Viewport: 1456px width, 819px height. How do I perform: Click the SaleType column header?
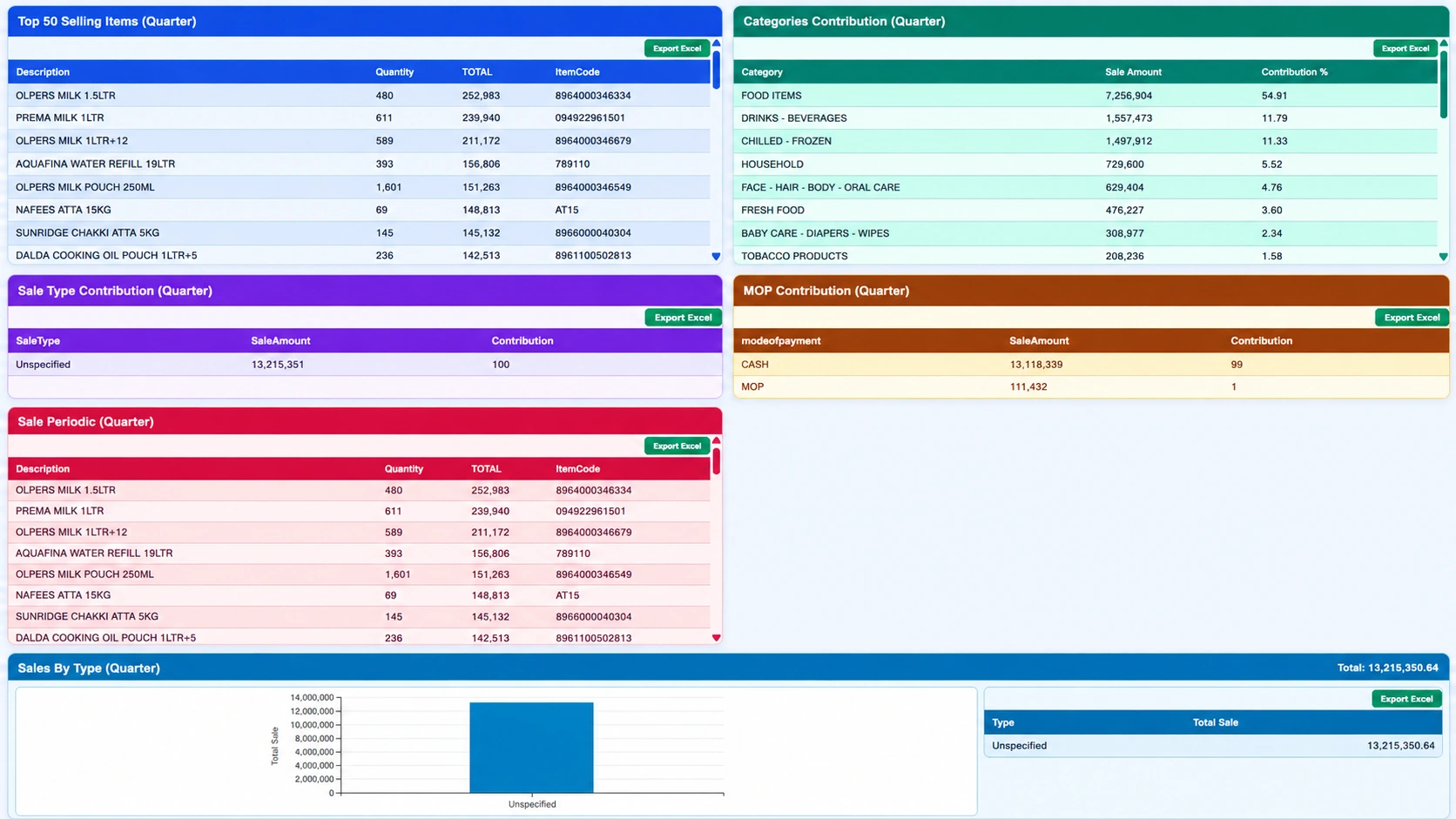pyautogui.click(x=38, y=341)
